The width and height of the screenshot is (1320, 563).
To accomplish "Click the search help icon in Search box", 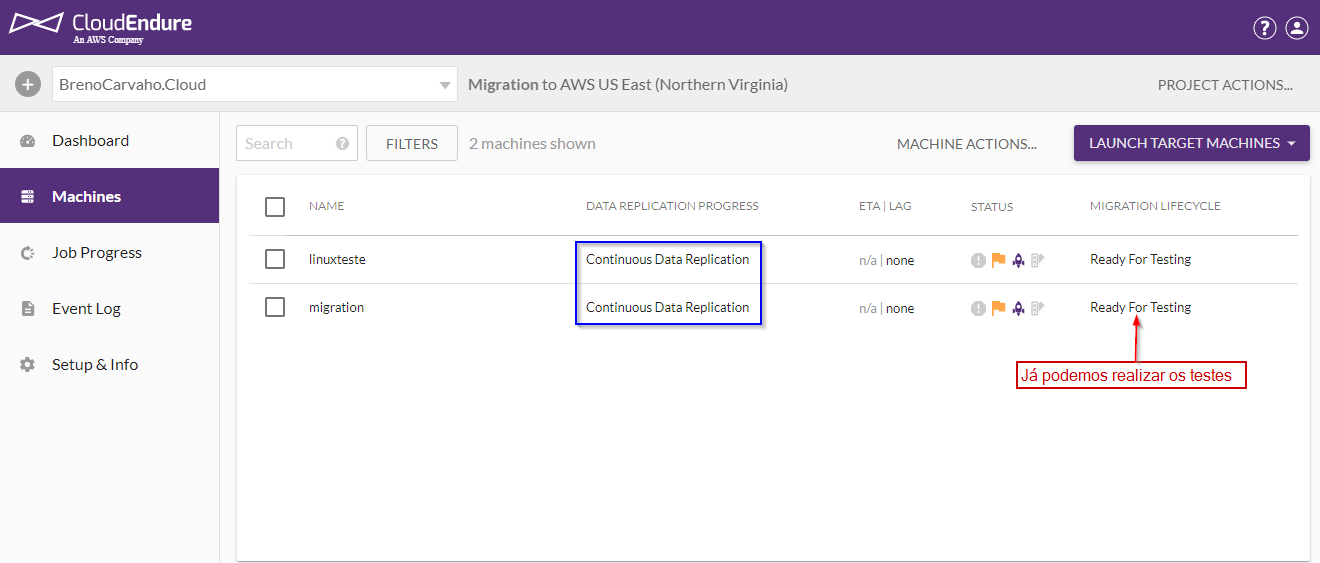I will (342, 144).
